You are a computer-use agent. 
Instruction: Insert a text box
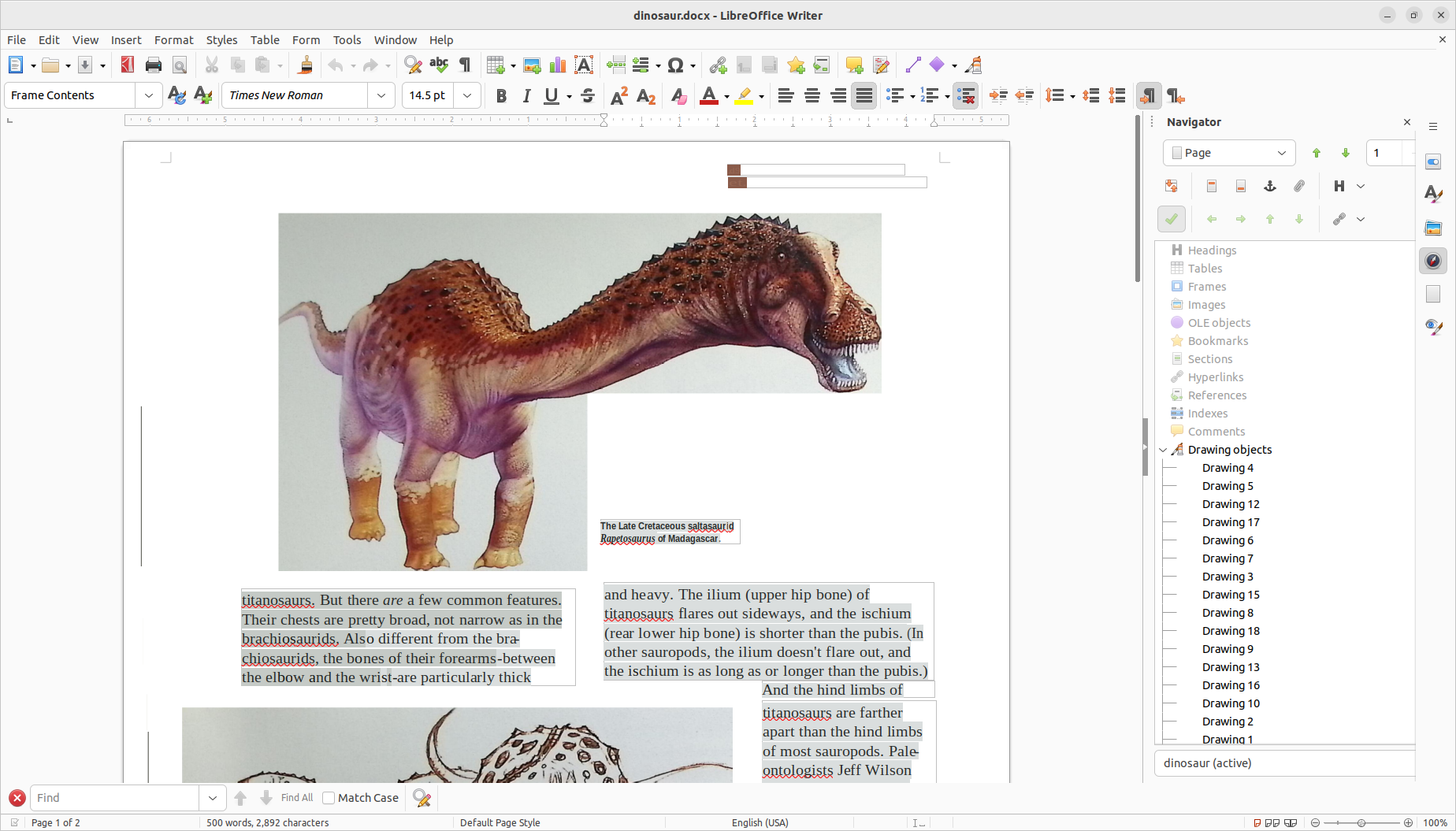584,65
